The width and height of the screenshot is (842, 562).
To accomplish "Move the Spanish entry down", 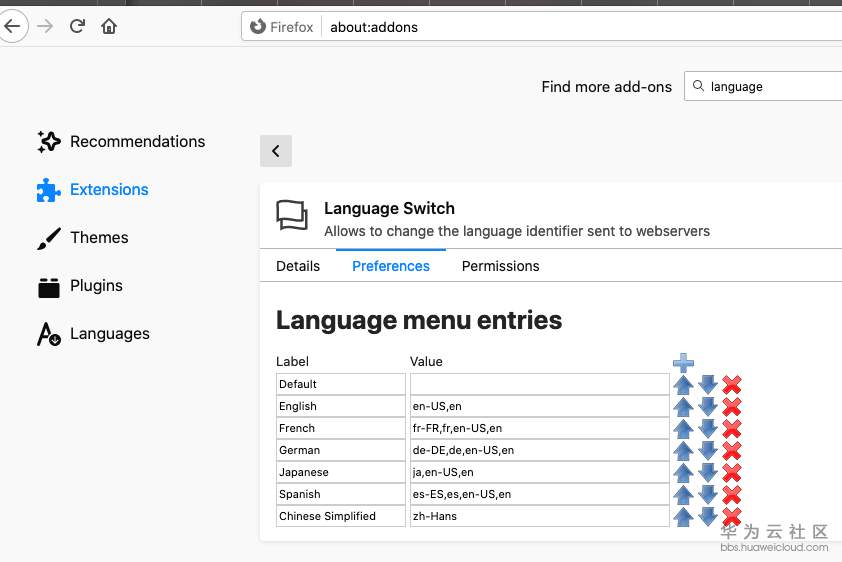I will (708, 494).
